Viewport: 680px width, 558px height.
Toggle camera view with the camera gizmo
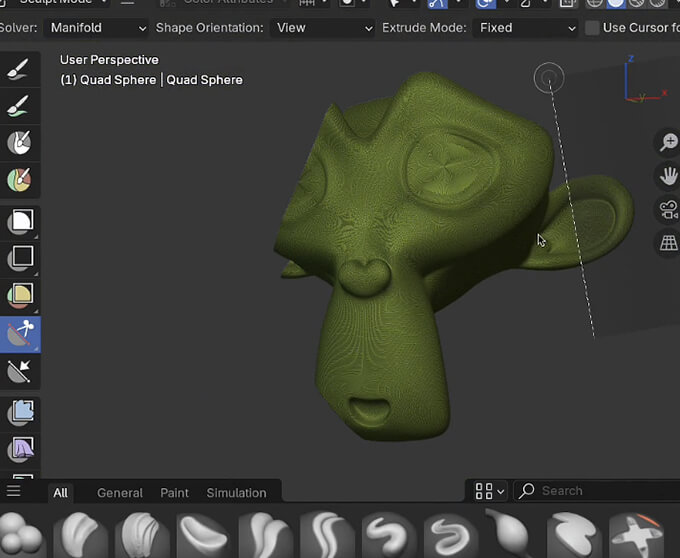click(x=668, y=209)
